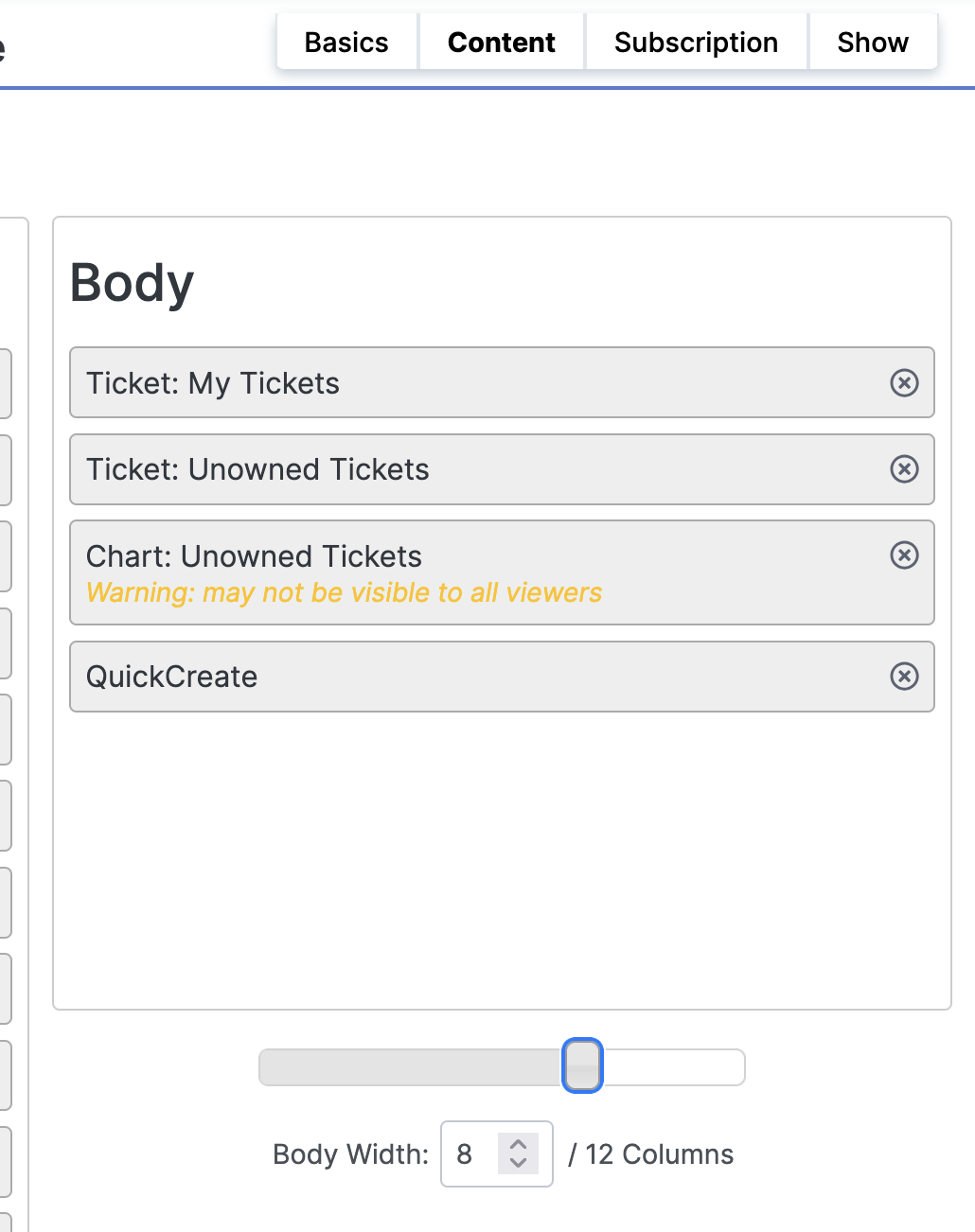Switch to the Content tab
The image size is (975, 1232).
[502, 43]
